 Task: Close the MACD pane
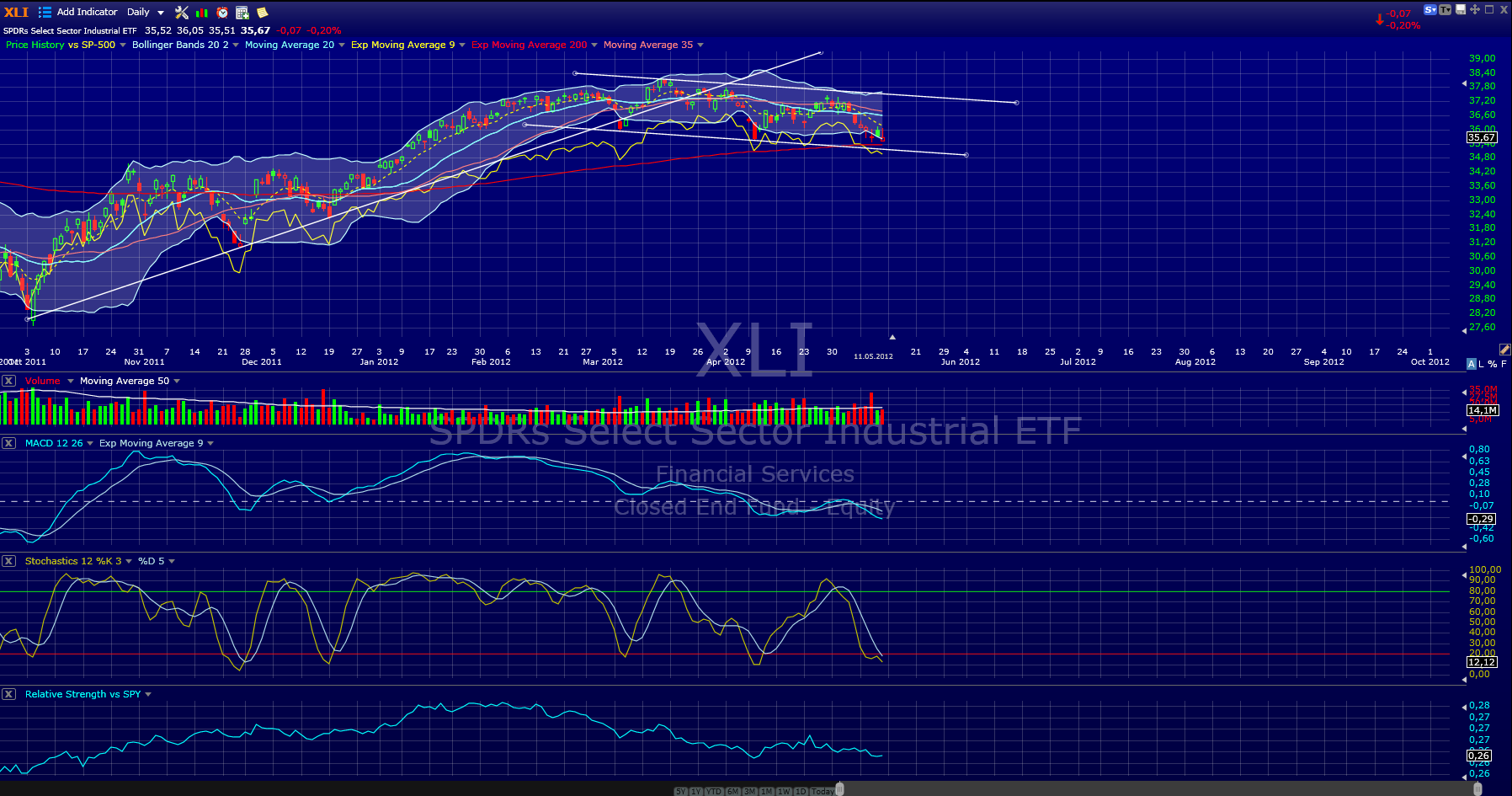pyautogui.click(x=8, y=443)
